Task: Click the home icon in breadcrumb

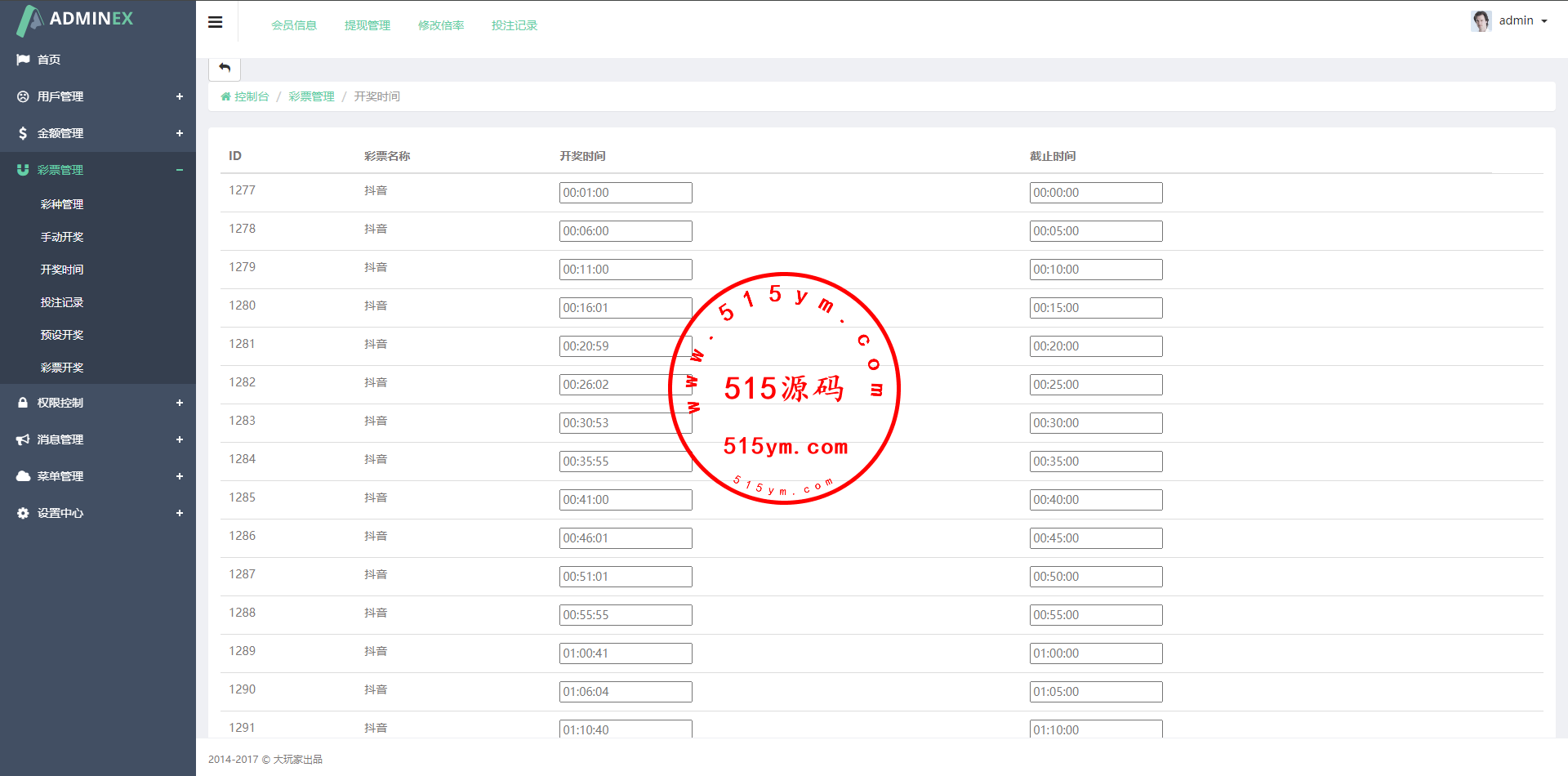Action: (226, 96)
